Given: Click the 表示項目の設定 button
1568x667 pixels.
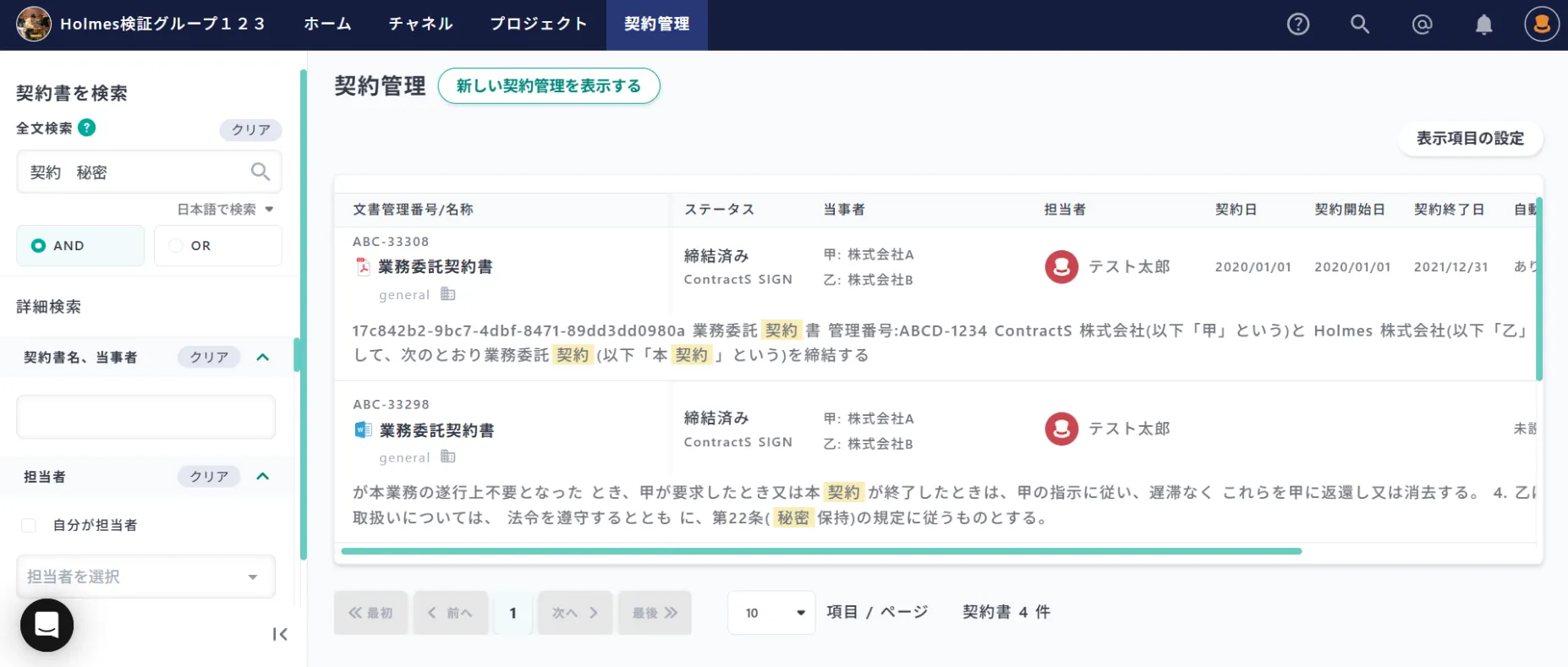Looking at the screenshot, I should pos(1469,139).
